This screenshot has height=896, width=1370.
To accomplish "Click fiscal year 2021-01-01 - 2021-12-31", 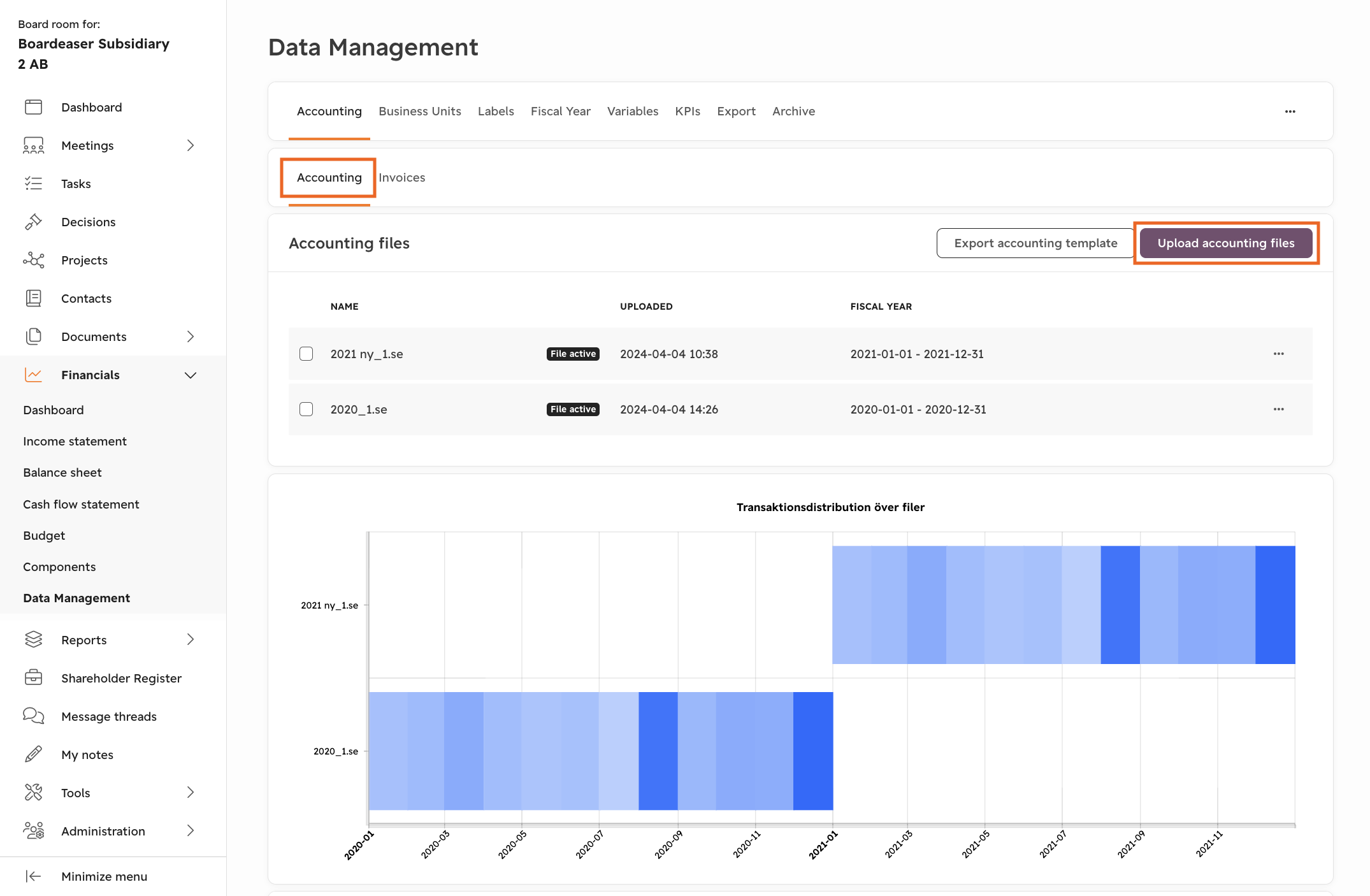I will pos(917,354).
